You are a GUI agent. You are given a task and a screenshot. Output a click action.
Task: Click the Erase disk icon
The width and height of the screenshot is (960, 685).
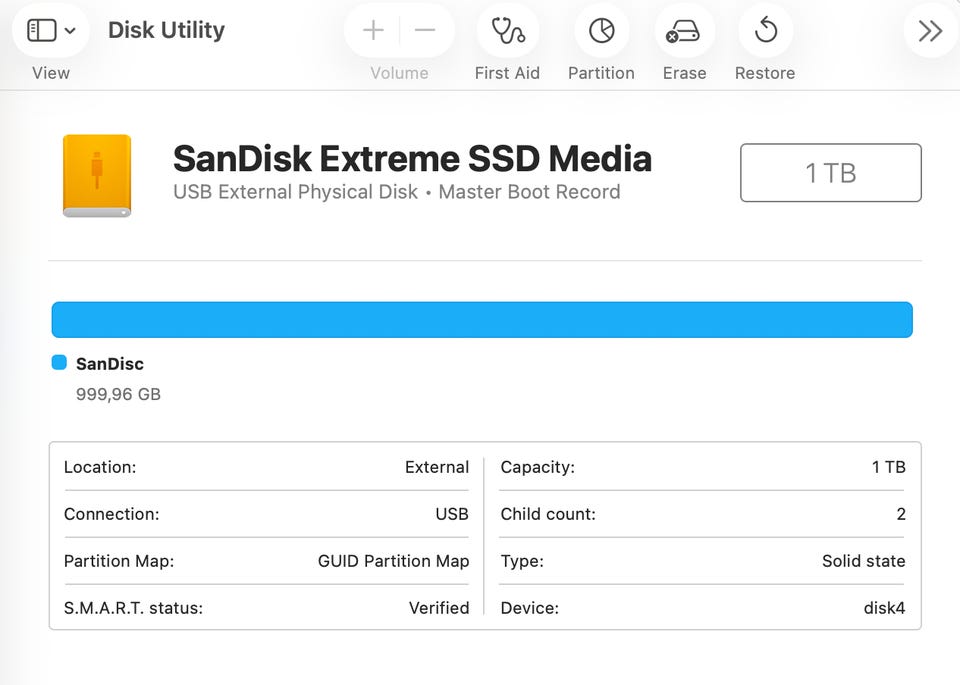(x=684, y=31)
